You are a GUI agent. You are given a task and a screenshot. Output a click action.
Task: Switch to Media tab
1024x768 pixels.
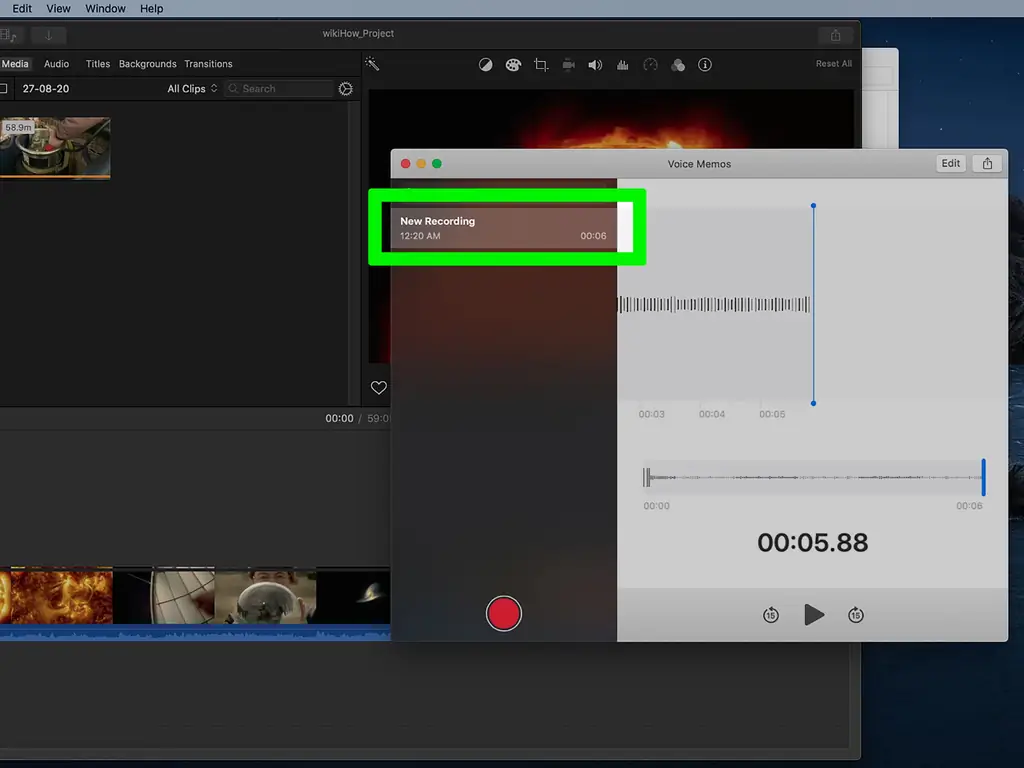pyautogui.click(x=14, y=64)
